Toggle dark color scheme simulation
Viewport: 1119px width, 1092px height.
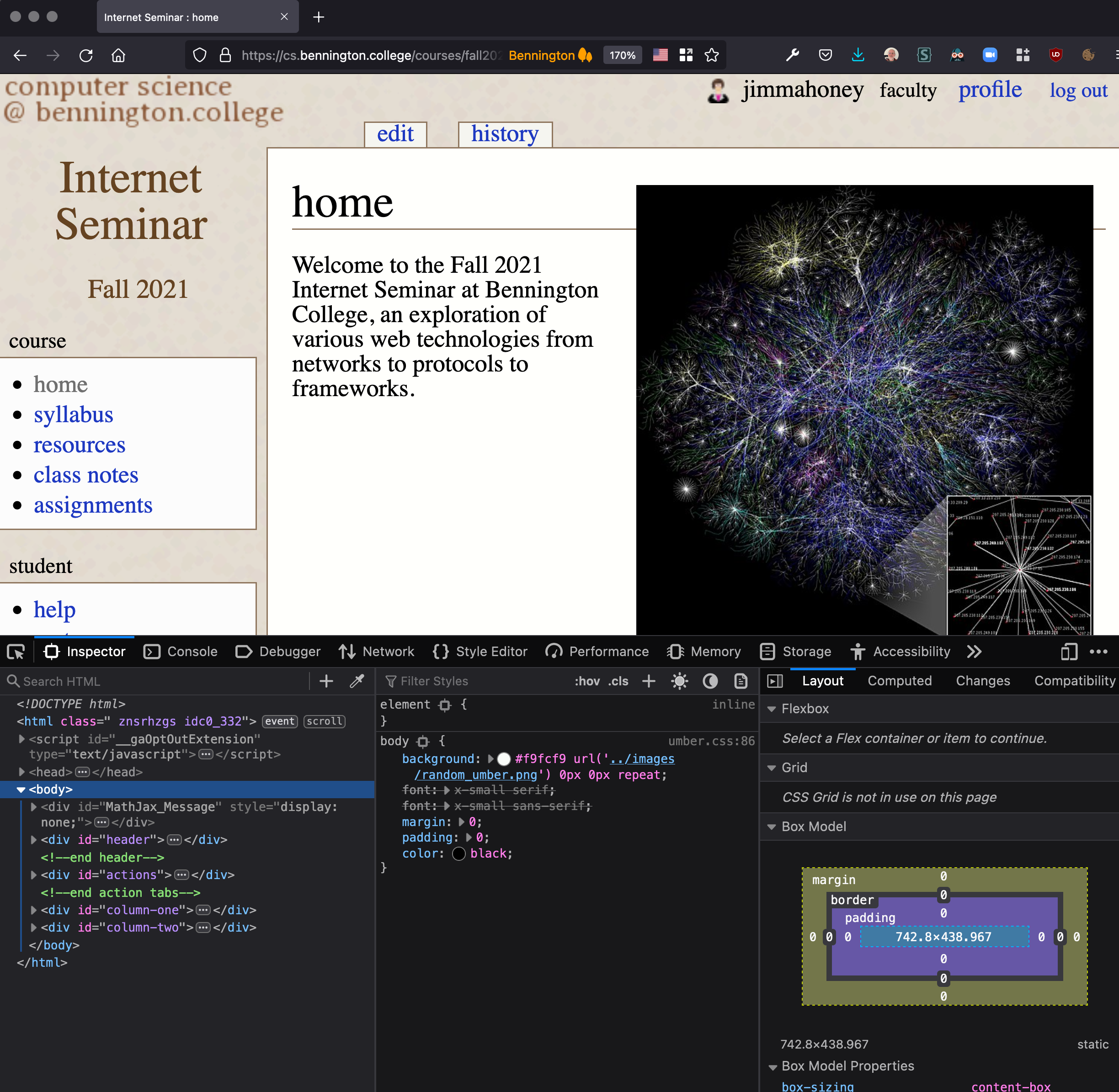coord(710,681)
